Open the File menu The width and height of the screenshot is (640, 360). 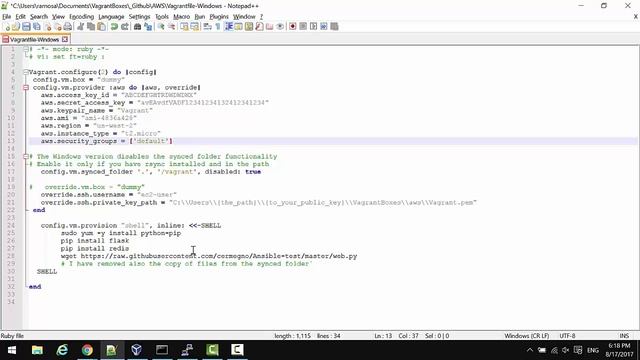coord(7,17)
